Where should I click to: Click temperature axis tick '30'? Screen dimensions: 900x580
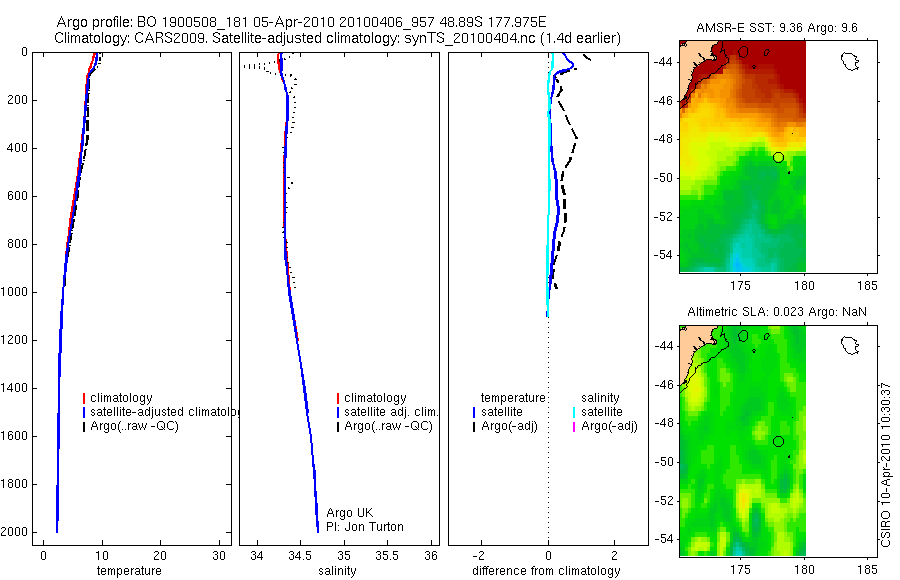219,556
